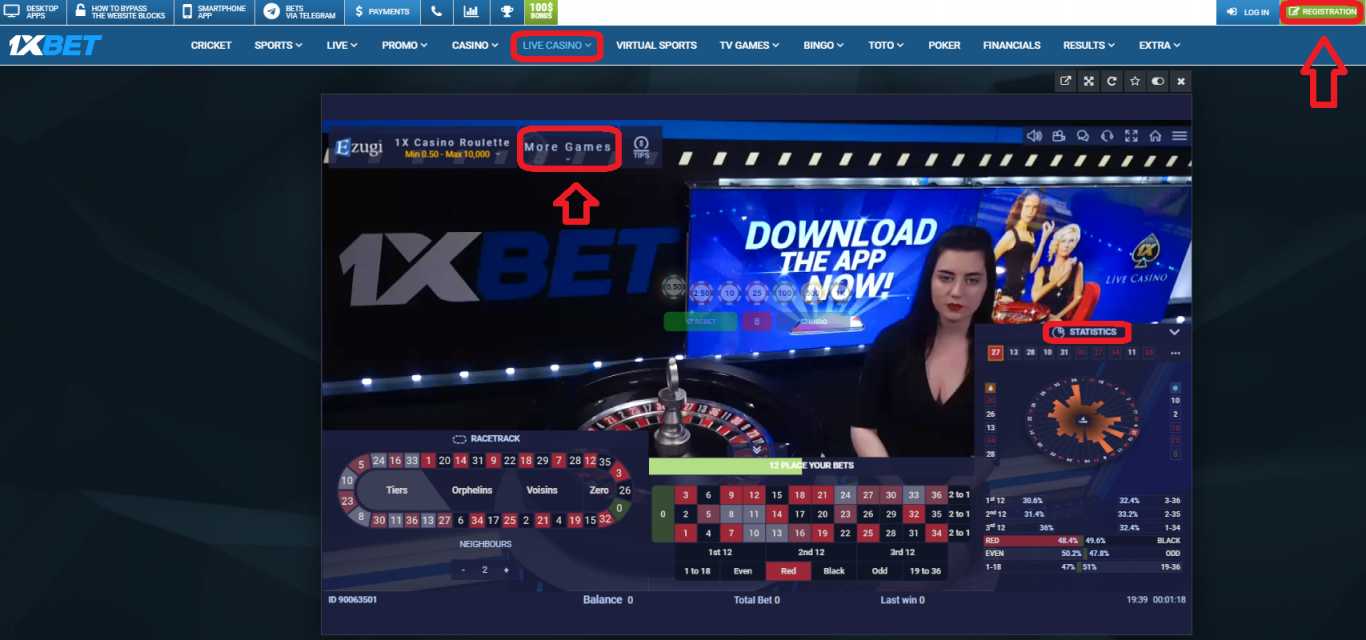Expand the Extra dropdown
This screenshot has height=640, width=1366.
click(x=1160, y=45)
